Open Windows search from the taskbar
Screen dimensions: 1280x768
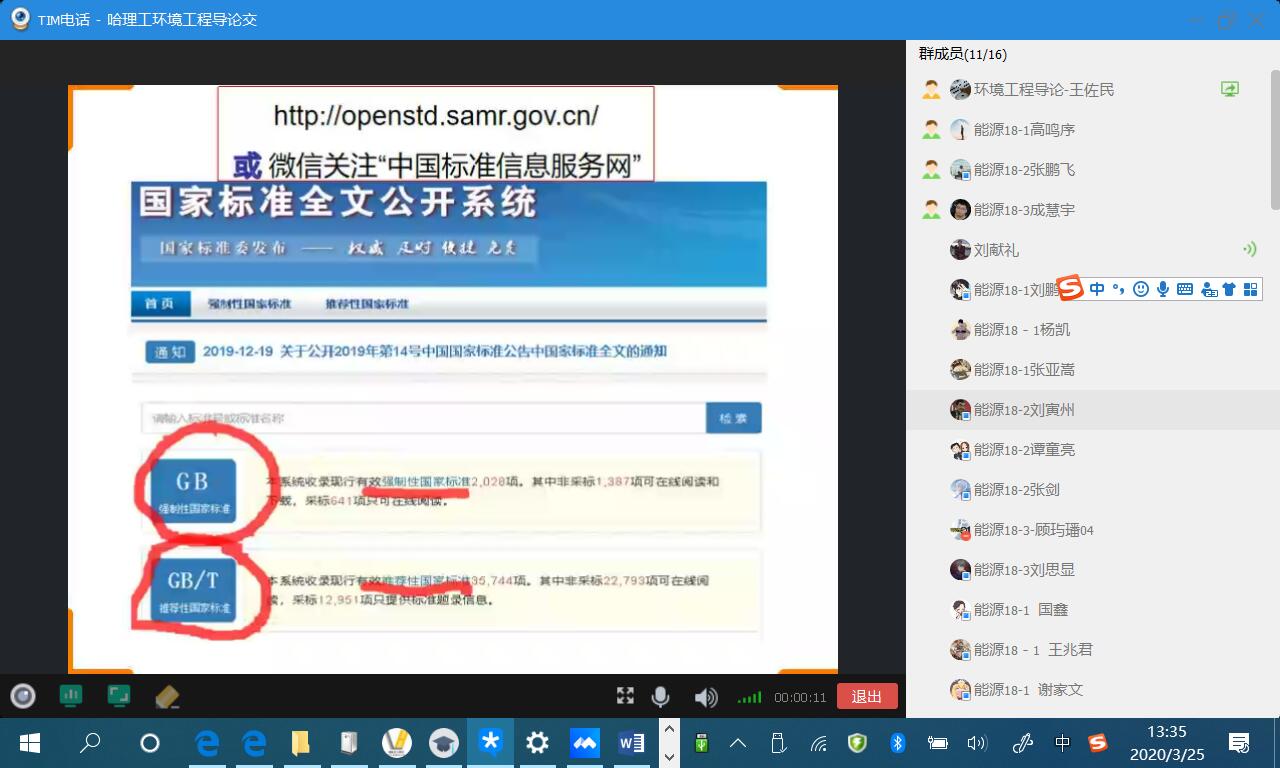pos(90,743)
